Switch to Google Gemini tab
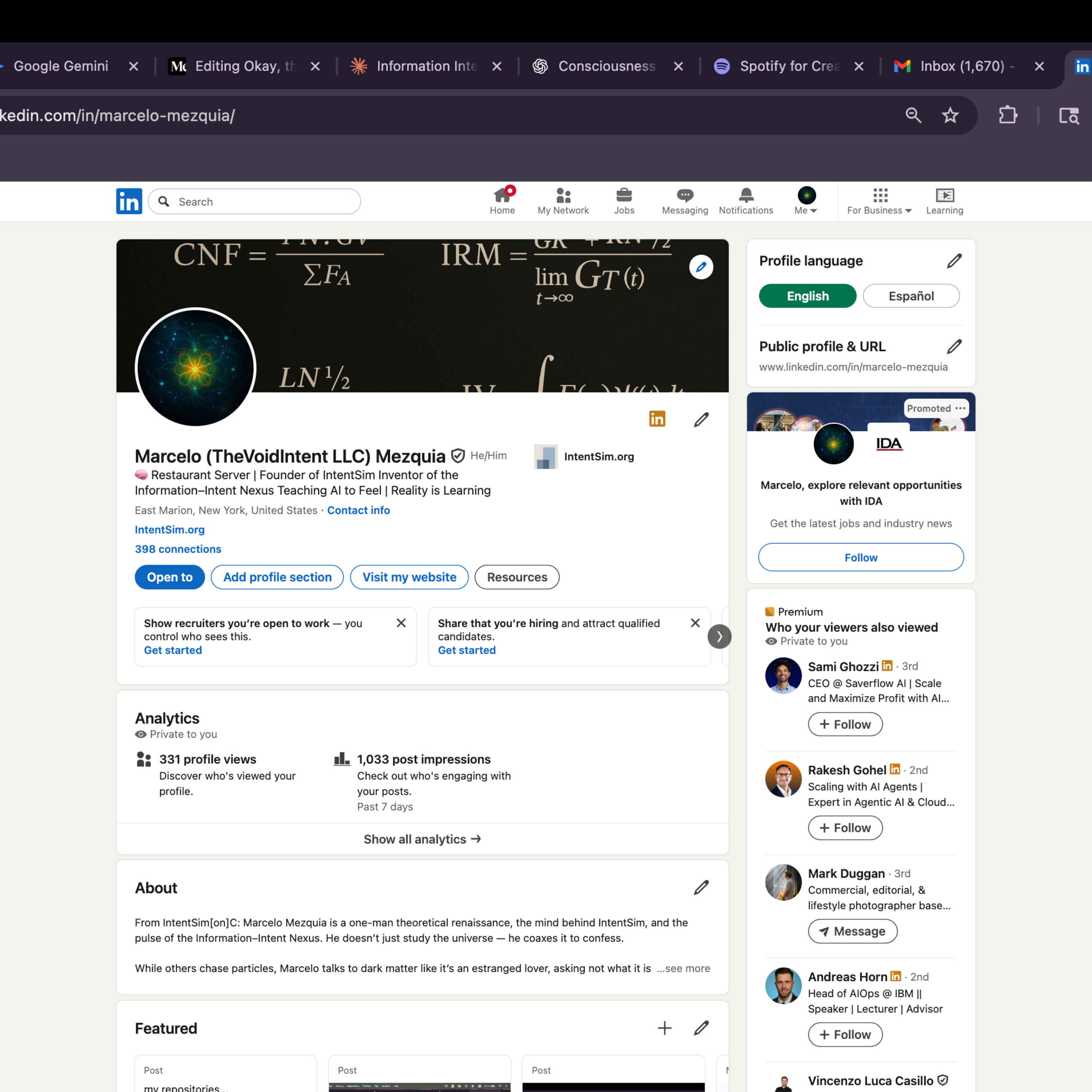This screenshot has width=1092, height=1092. point(60,66)
